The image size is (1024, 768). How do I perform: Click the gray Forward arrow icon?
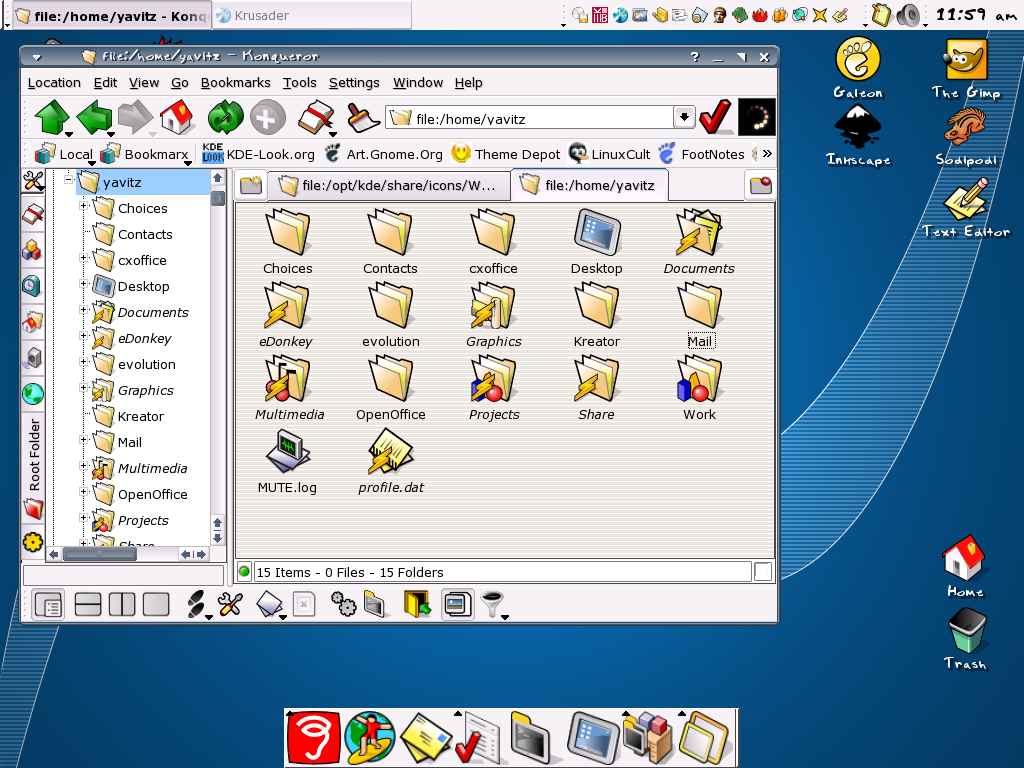pos(135,118)
